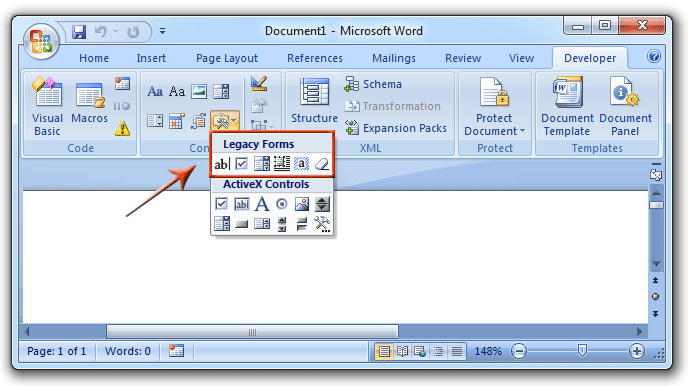Expand the Undo history arrow
Screen dimensions: 688x386
click(115, 32)
